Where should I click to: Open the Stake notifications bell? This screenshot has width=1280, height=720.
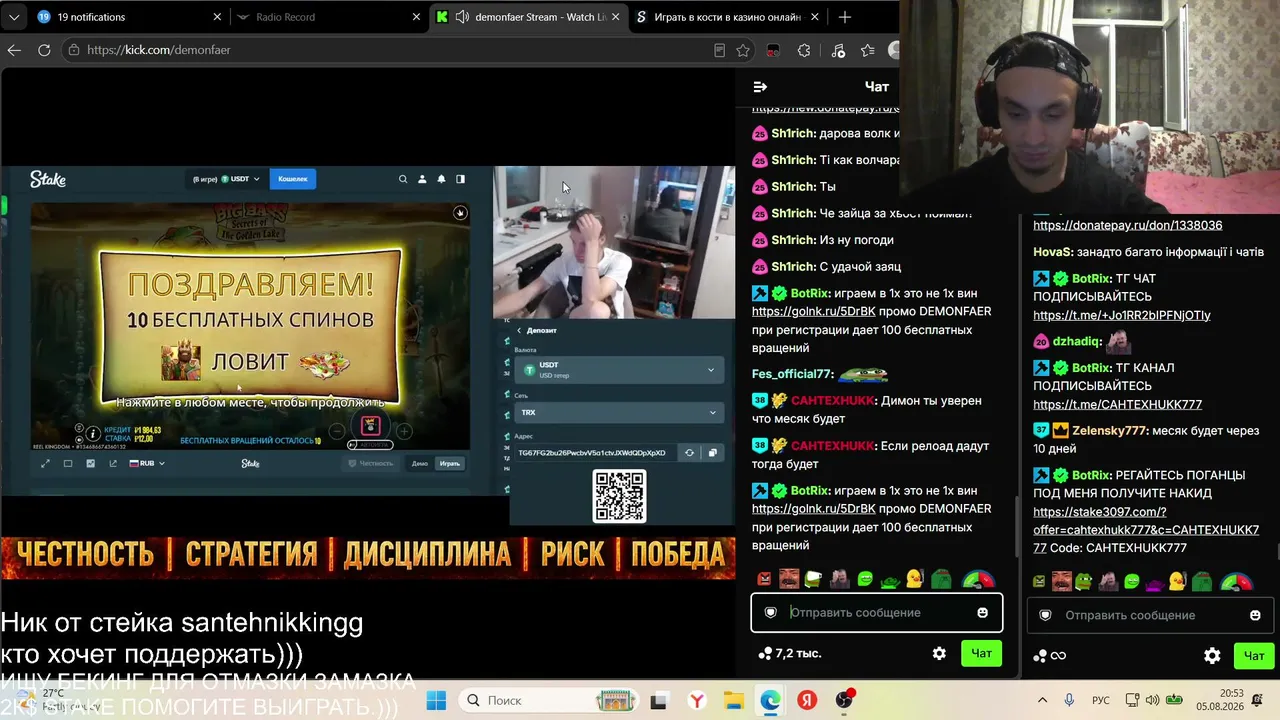pos(441,179)
